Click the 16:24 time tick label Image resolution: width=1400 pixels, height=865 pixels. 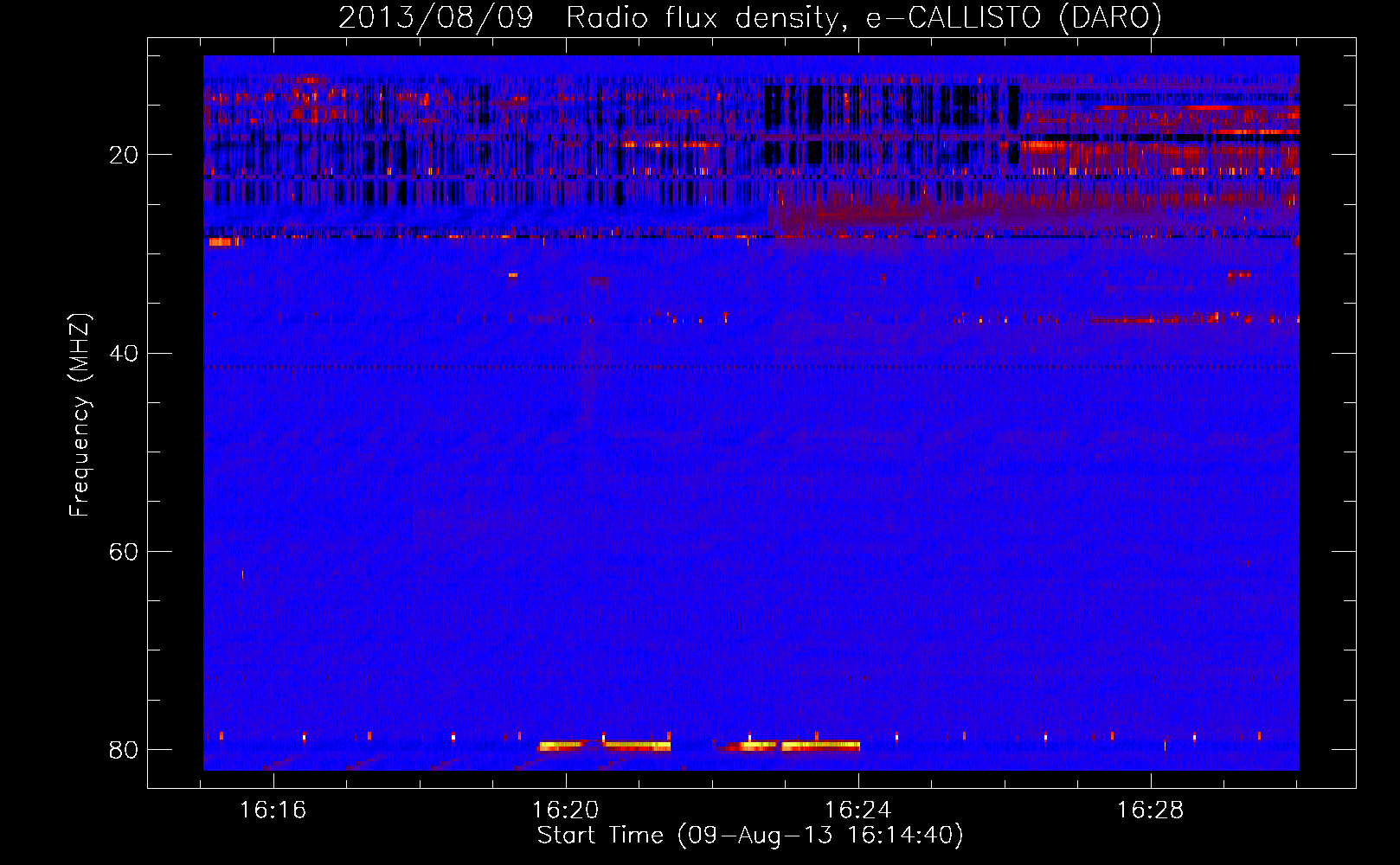pyautogui.click(x=858, y=811)
